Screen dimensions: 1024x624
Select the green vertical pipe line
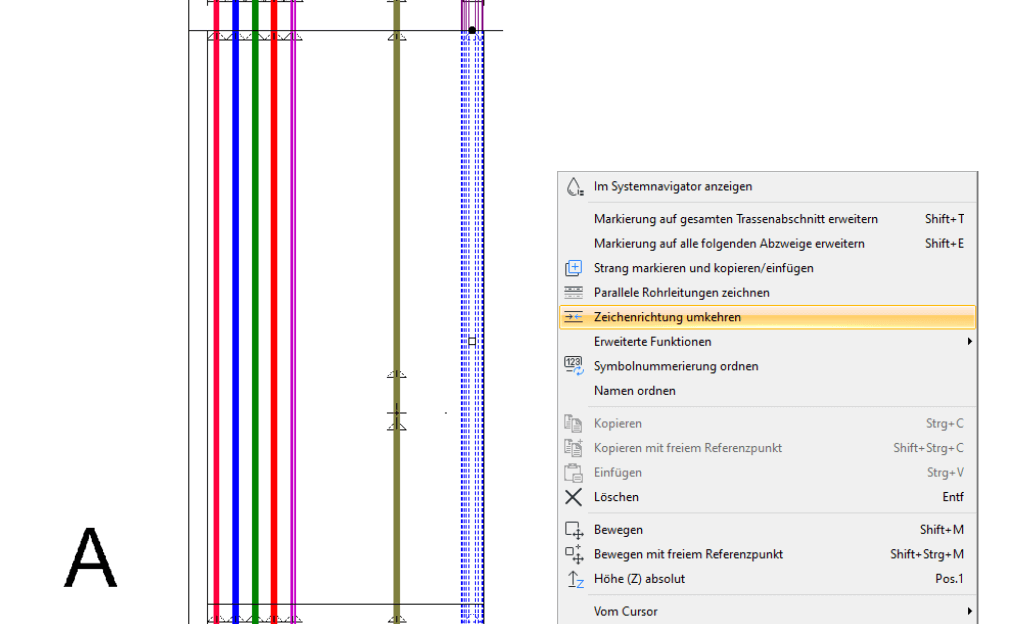(255, 300)
